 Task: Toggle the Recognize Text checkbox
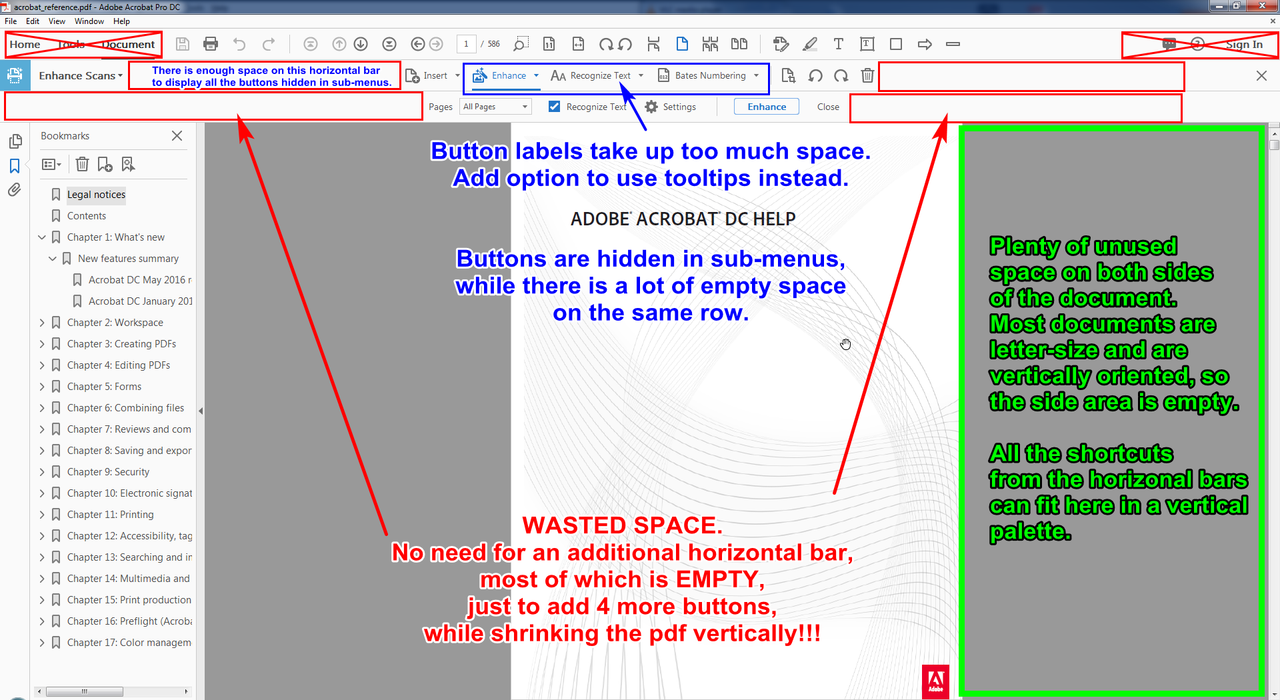coord(554,107)
